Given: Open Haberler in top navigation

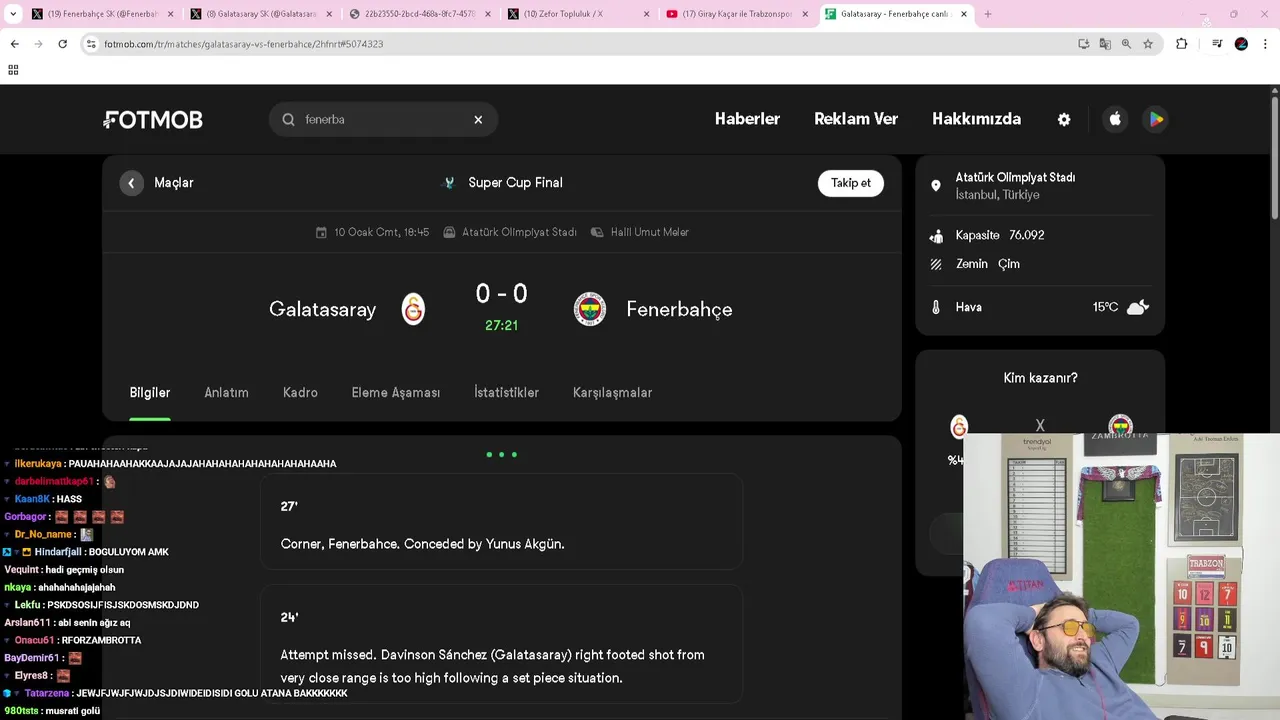Looking at the screenshot, I should [747, 119].
